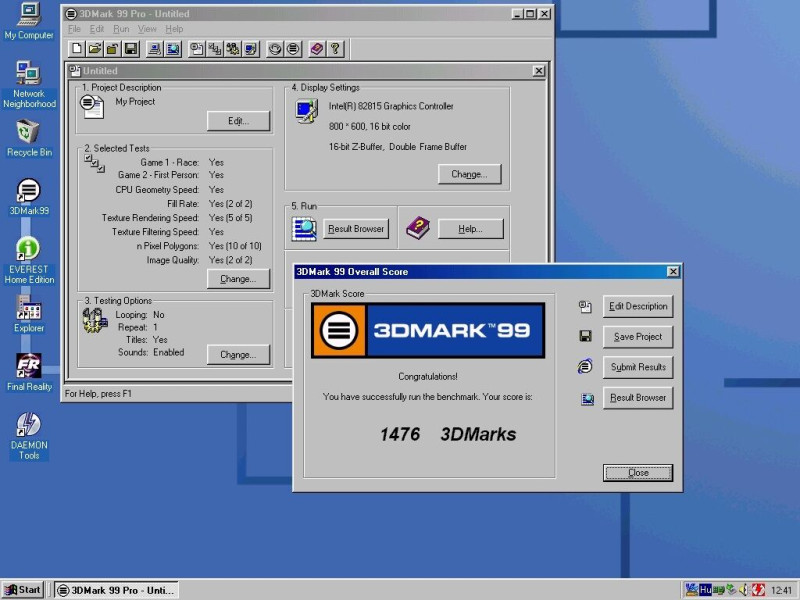Click the Save Project button

coord(638,337)
